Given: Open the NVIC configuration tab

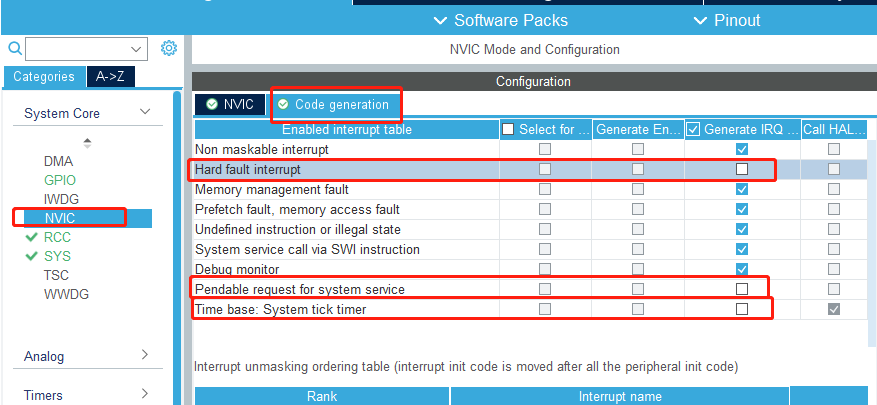Looking at the screenshot, I should pyautogui.click(x=229, y=104).
